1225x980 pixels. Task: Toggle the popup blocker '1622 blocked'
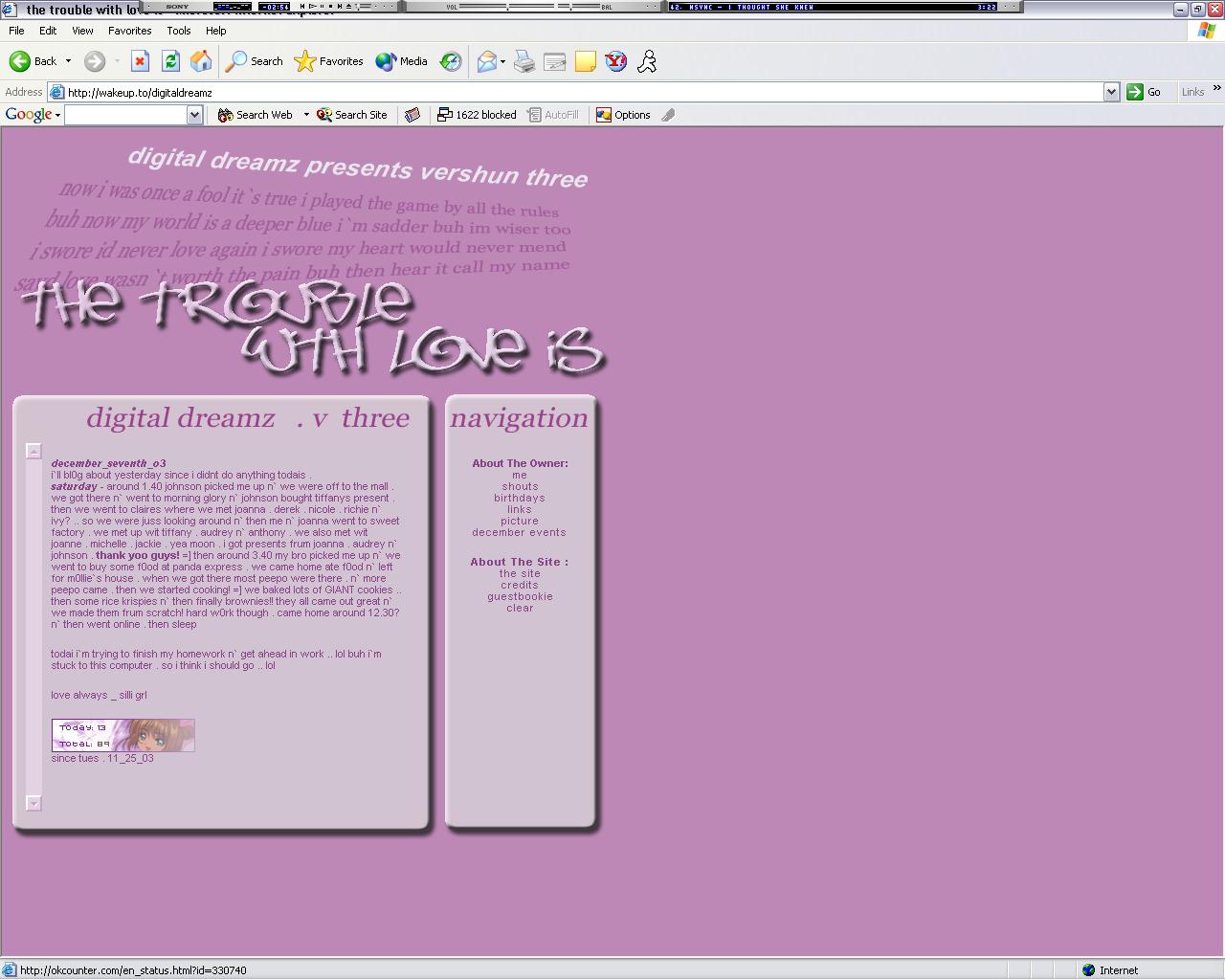[477, 115]
